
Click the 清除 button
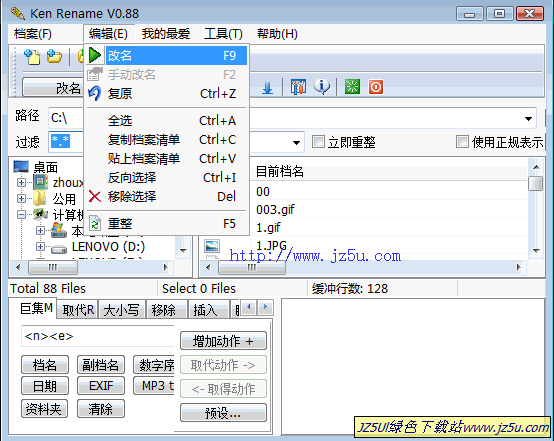click(x=101, y=409)
